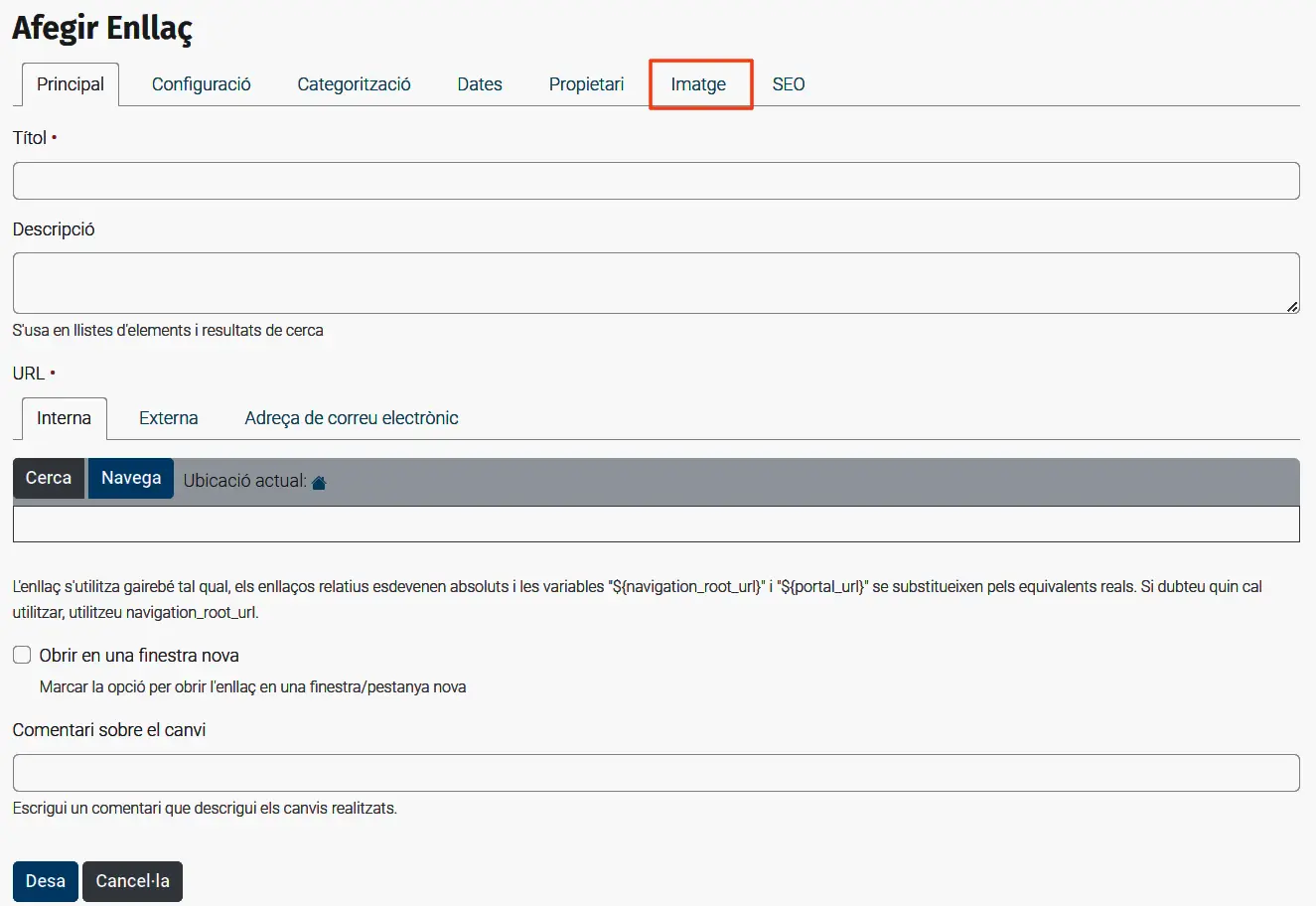1316x906 pixels.
Task: Click the Cancel·la button
Action: click(x=132, y=881)
